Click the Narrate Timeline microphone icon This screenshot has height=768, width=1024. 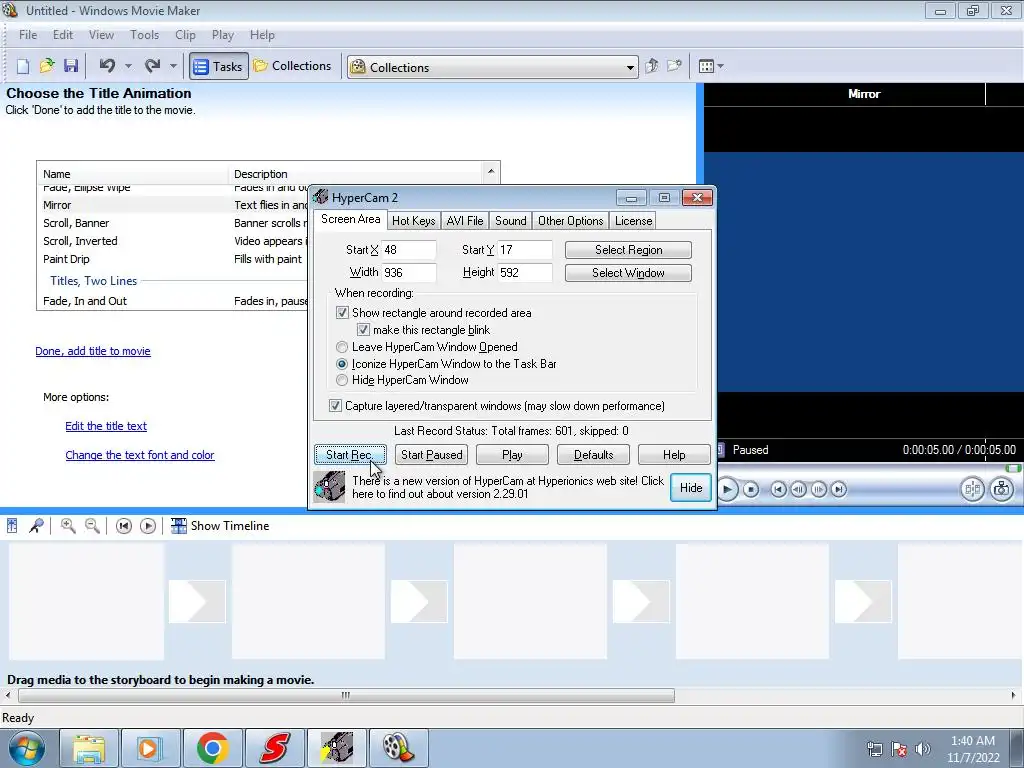(37, 526)
